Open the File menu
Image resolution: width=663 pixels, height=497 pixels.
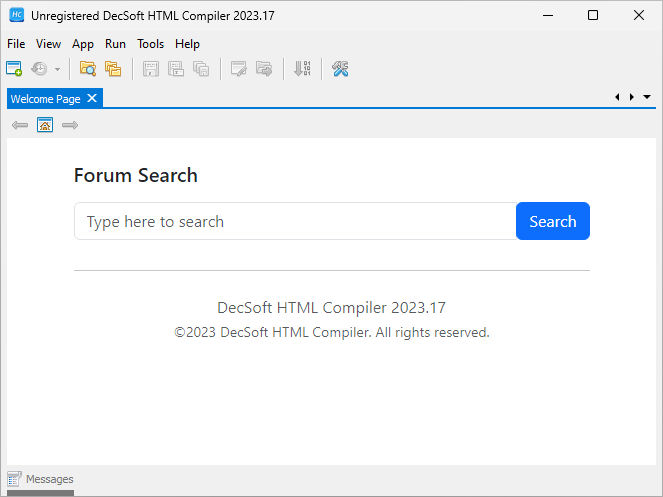[x=16, y=44]
